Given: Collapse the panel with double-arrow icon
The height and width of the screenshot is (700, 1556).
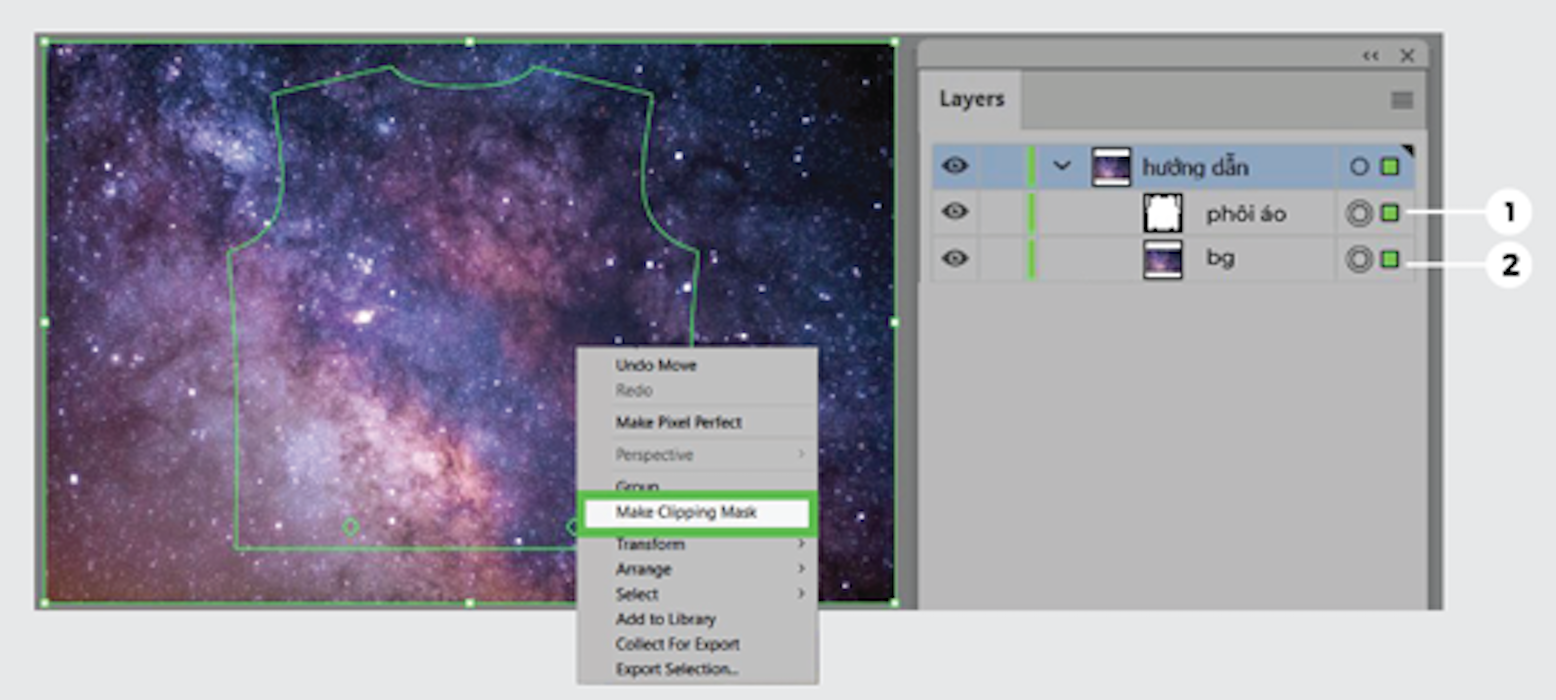Looking at the screenshot, I should [x=1370, y=56].
